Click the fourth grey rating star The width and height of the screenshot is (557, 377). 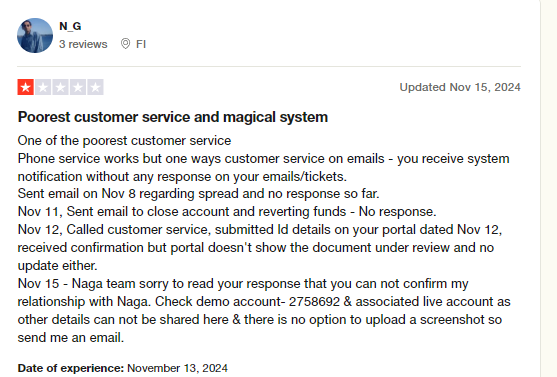click(78, 87)
